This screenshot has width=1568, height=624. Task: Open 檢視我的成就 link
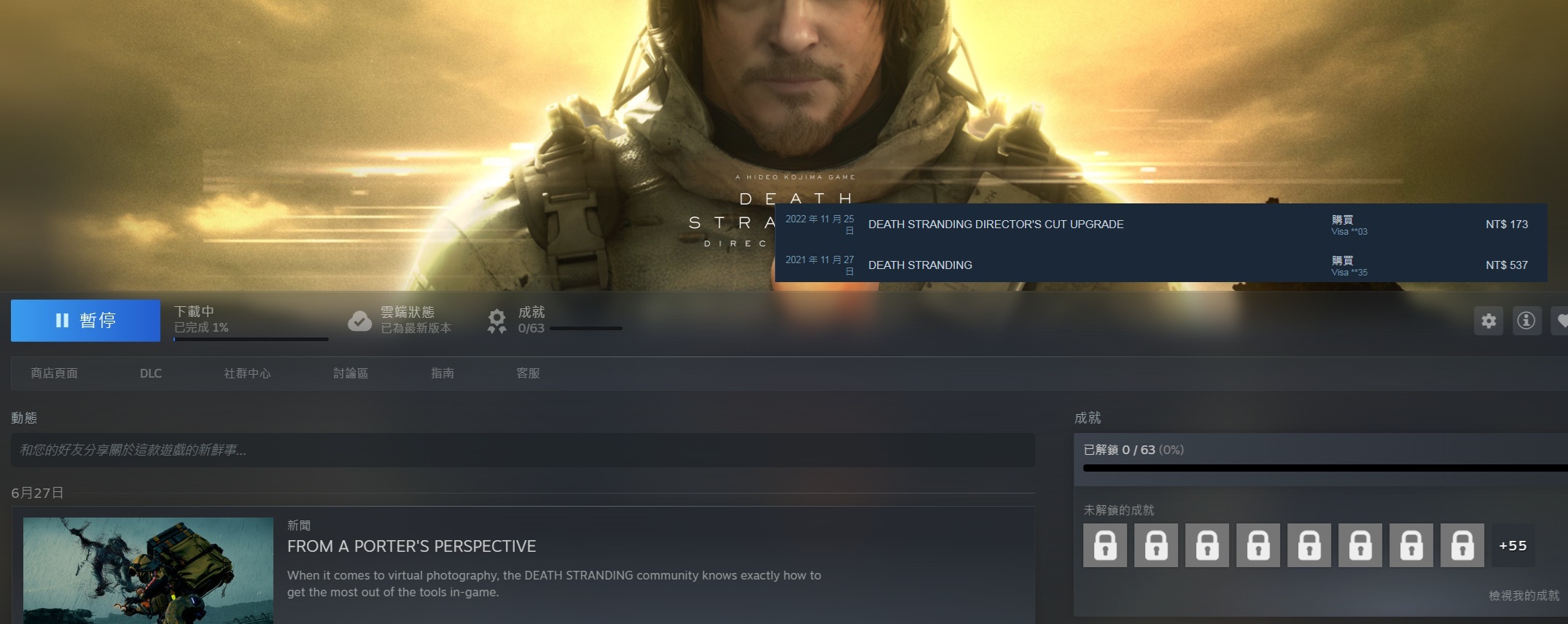1524,596
